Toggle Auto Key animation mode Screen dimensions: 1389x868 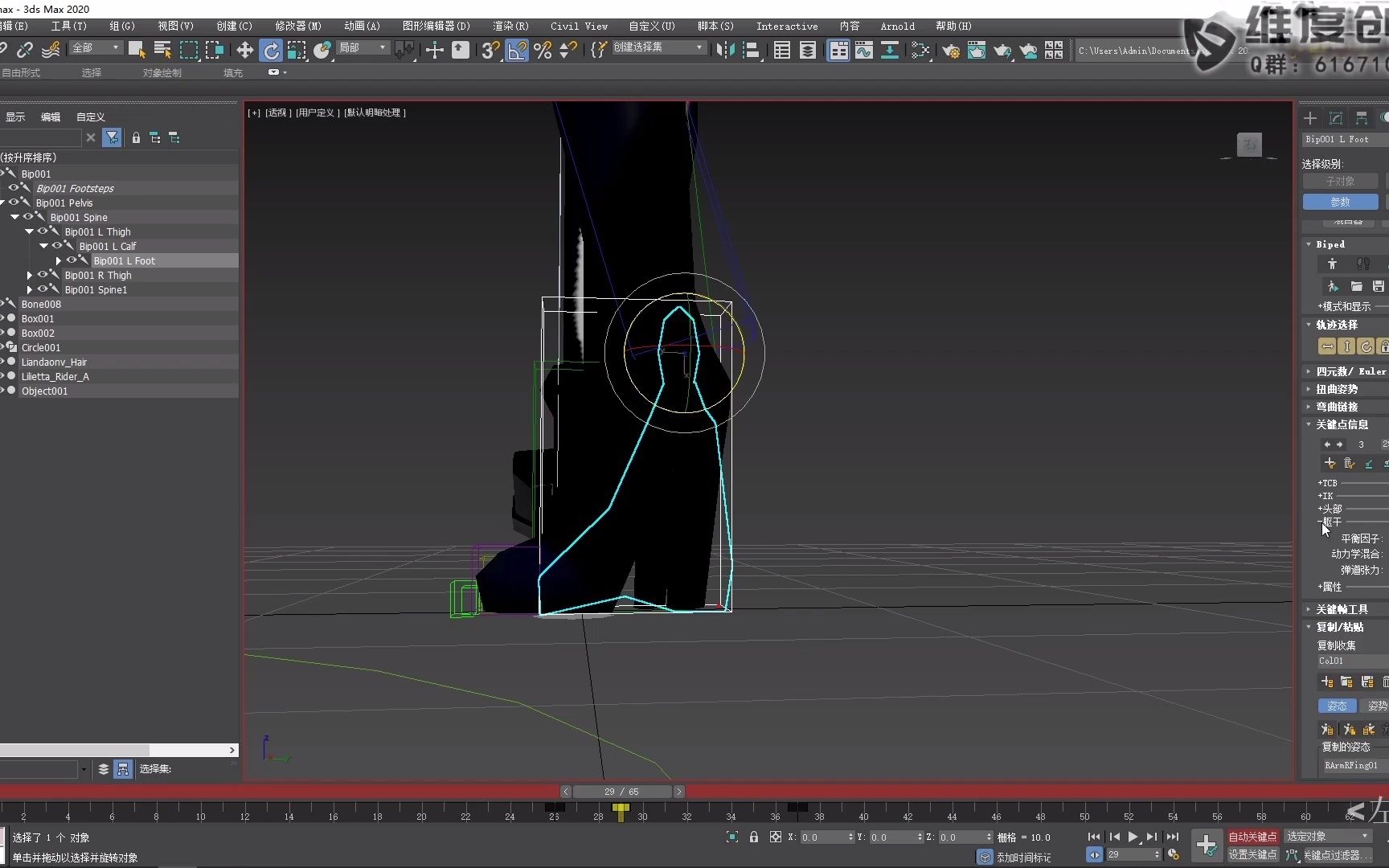[x=1254, y=836]
